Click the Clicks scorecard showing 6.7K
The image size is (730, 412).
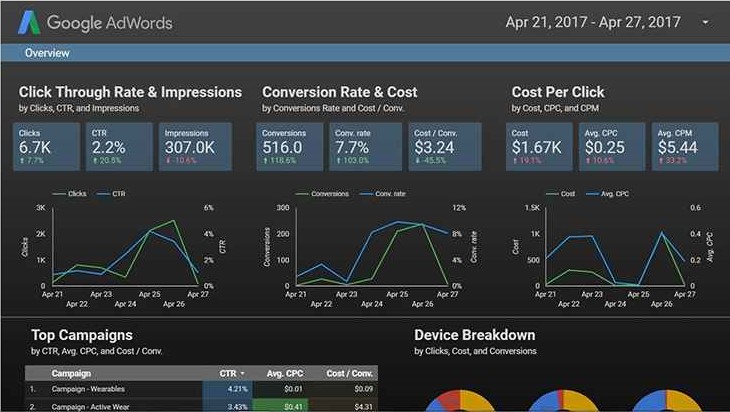[46, 145]
